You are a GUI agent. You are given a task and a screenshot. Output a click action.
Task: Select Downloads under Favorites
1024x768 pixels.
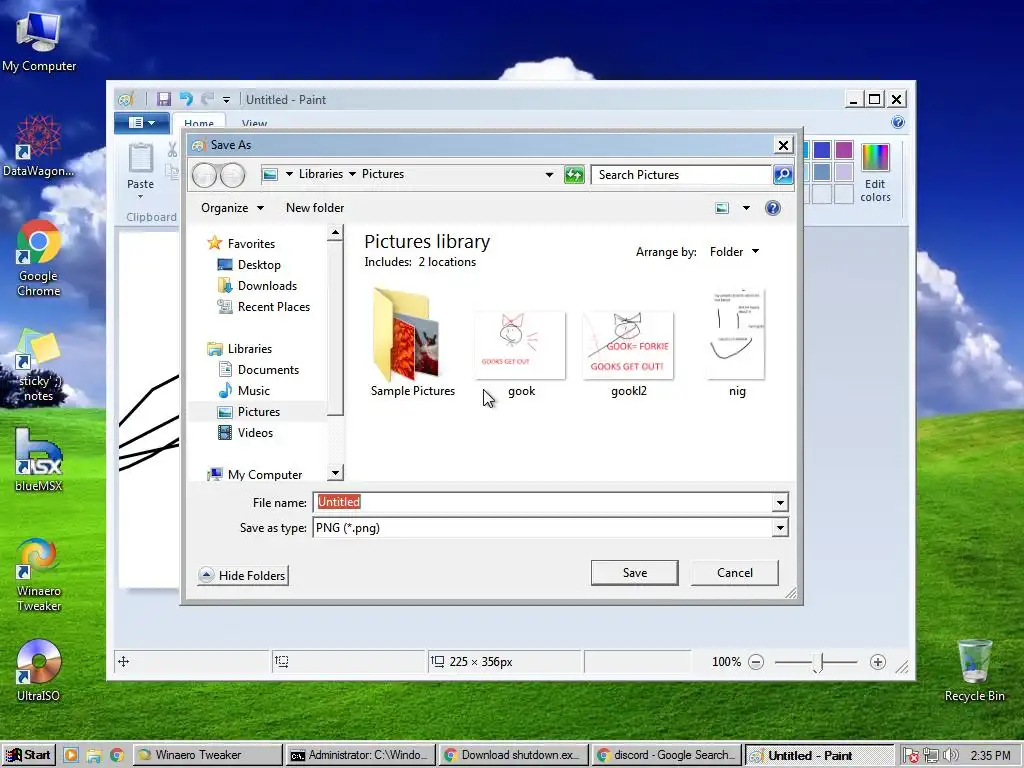266,285
